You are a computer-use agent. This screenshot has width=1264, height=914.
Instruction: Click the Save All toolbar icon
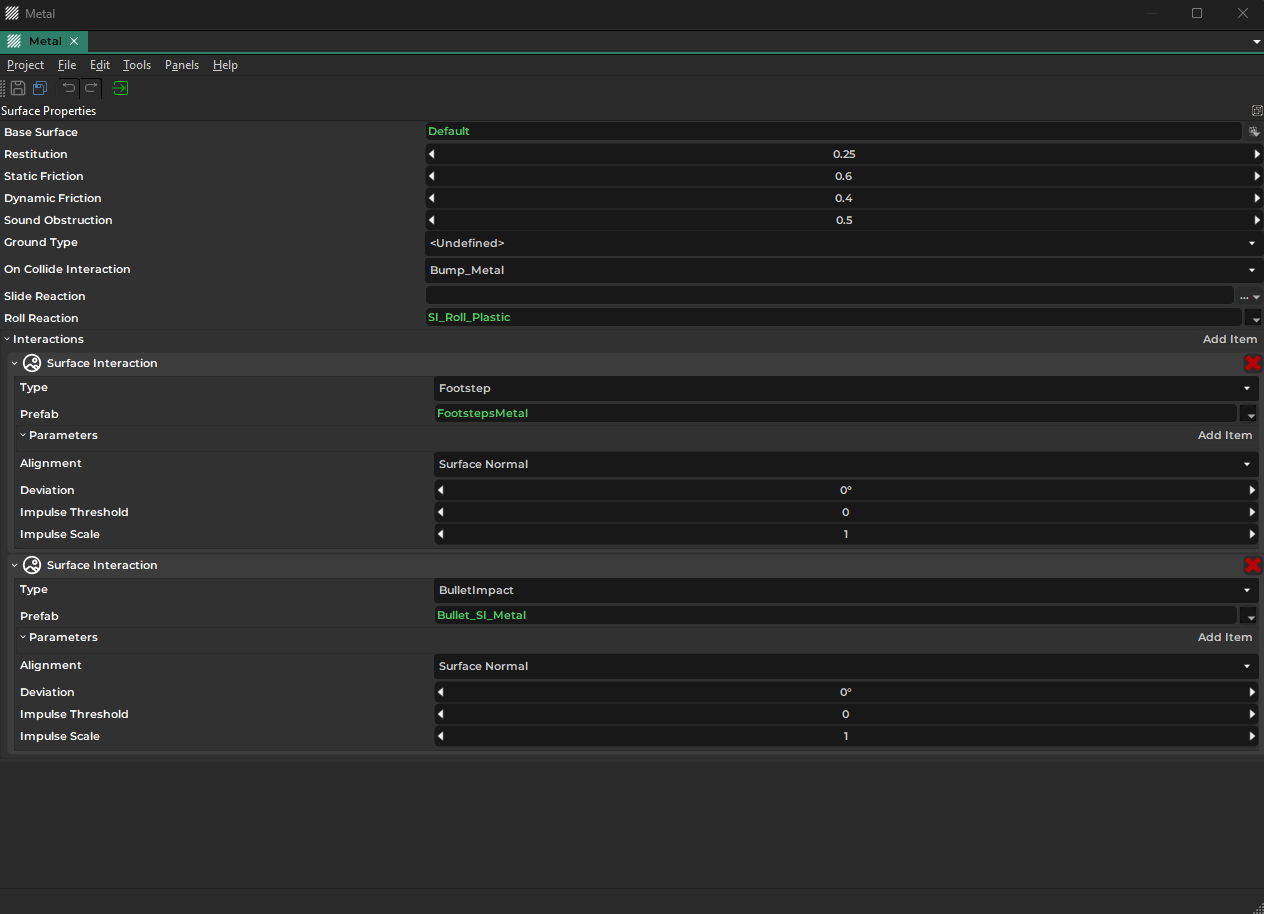tap(40, 88)
